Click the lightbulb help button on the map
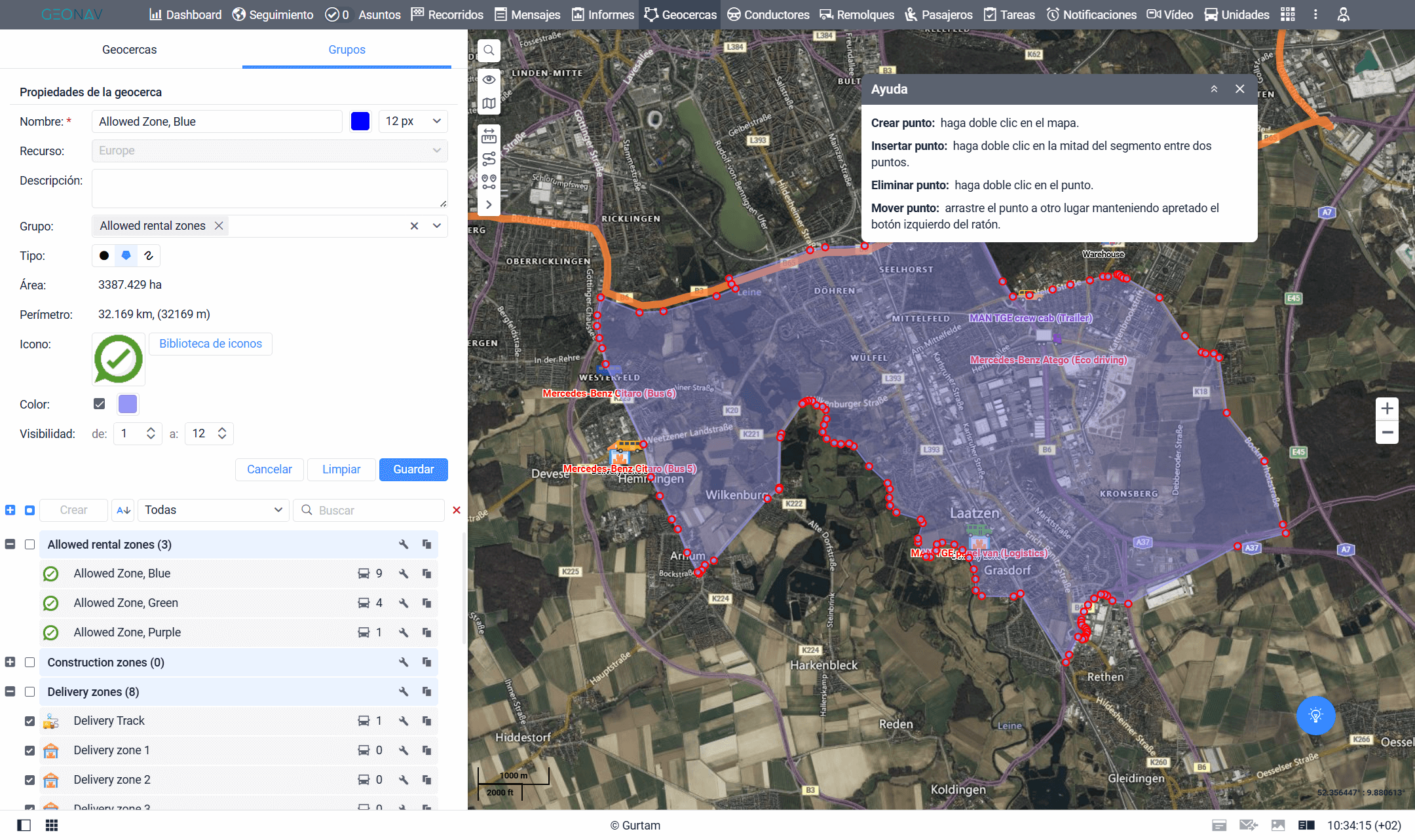Viewport: 1415px width, 840px height. [x=1315, y=716]
